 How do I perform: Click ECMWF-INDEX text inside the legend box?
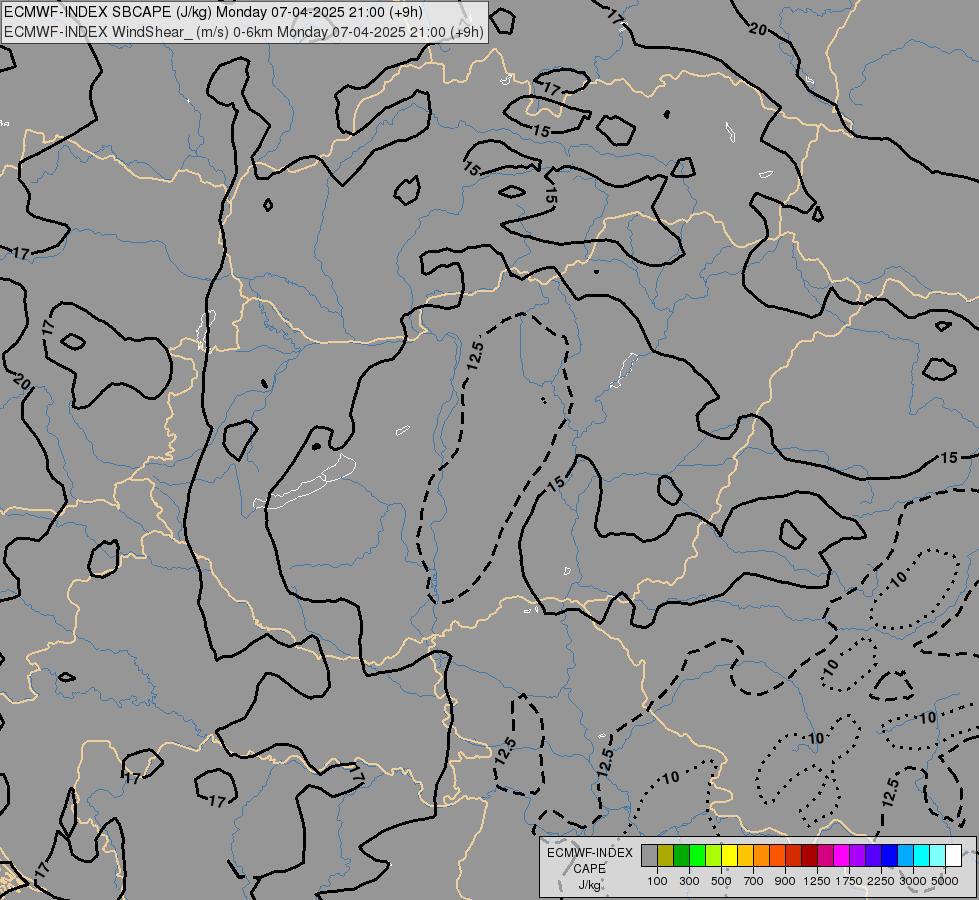click(x=589, y=853)
